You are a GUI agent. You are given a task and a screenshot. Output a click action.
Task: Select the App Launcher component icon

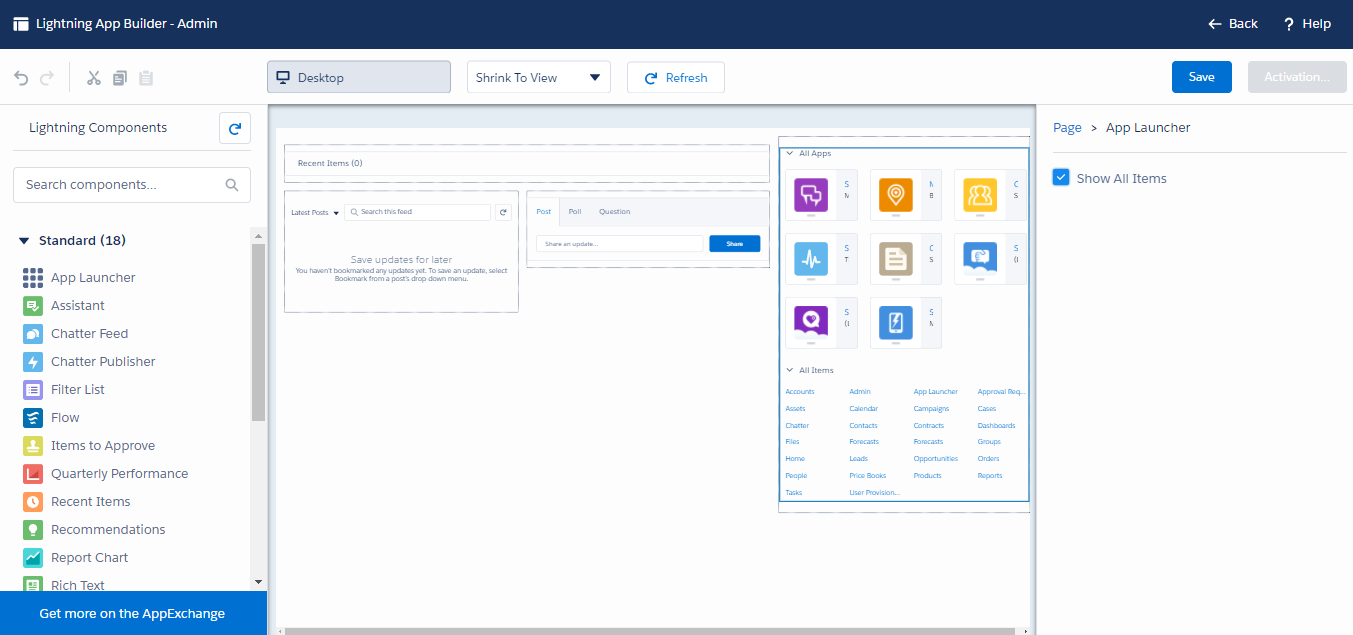click(33, 278)
